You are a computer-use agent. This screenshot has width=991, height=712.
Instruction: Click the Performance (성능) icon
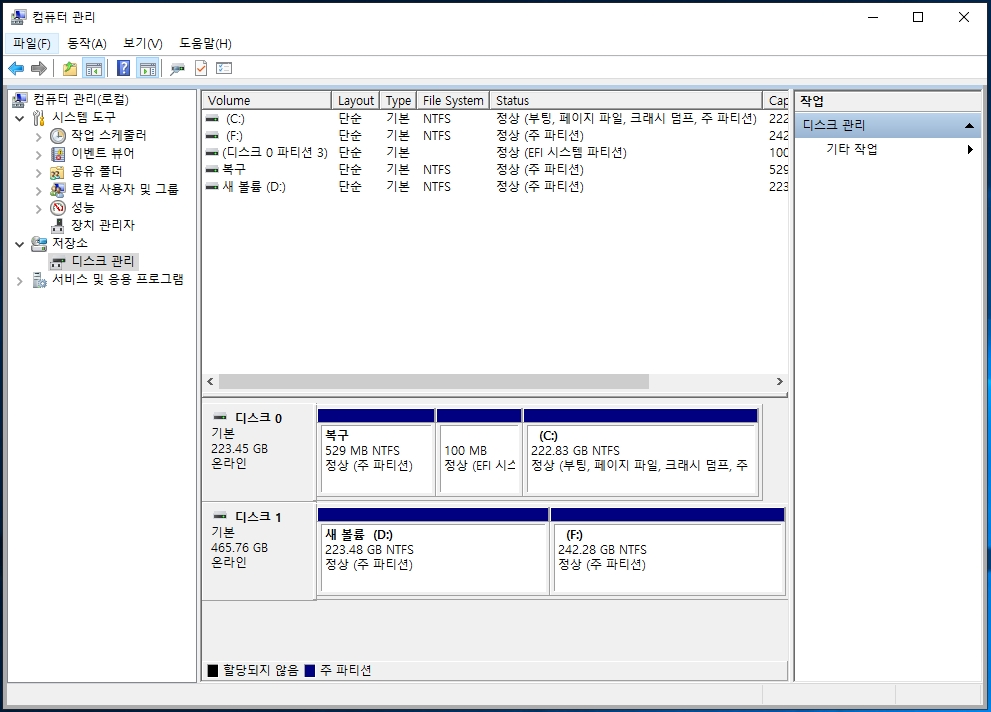pyautogui.click(x=58, y=207)
